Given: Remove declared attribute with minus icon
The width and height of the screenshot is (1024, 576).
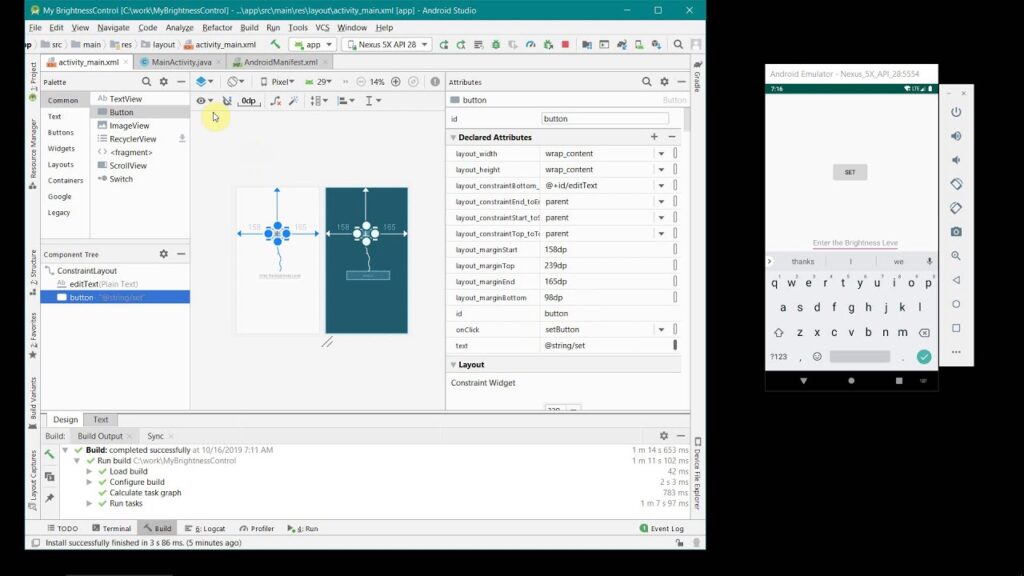Looking at the screenshot, I should (x=671, y=136).
